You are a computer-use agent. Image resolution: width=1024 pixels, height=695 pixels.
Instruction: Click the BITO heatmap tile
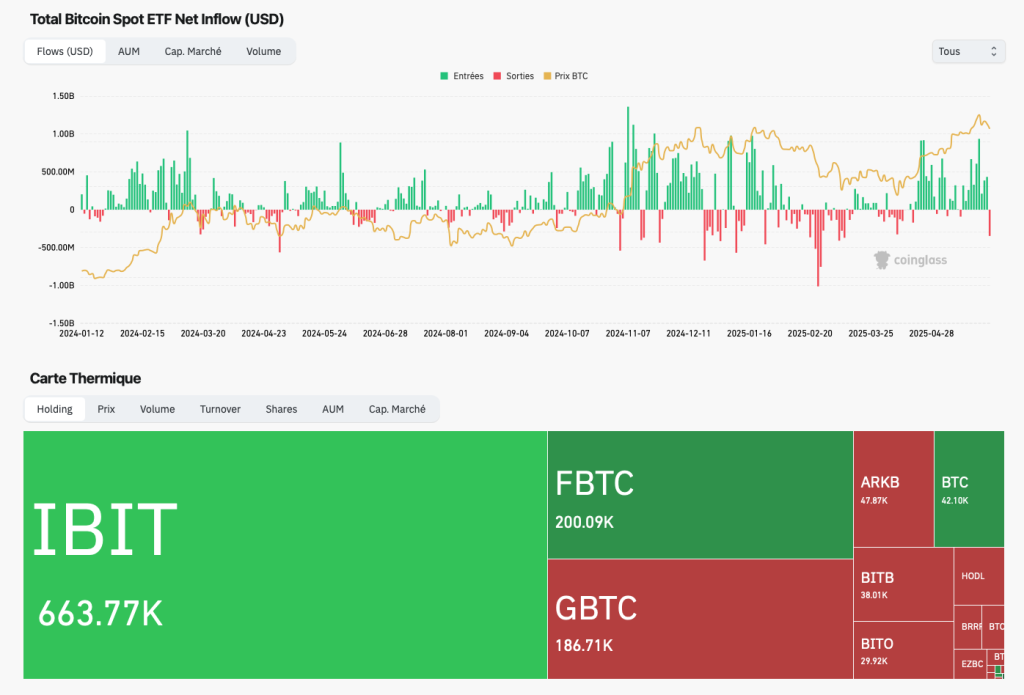click(x=903, y=650)
